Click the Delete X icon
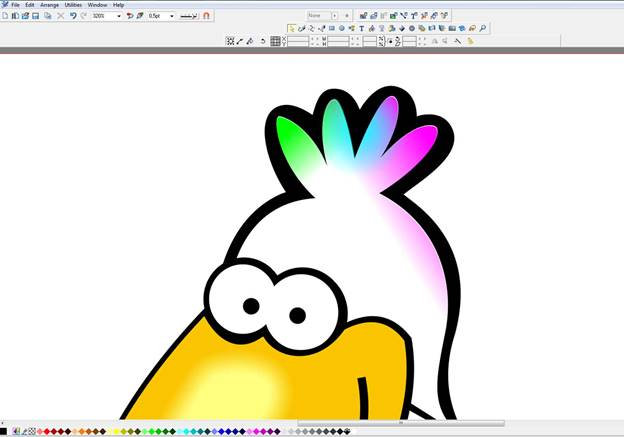 [60, 16]
